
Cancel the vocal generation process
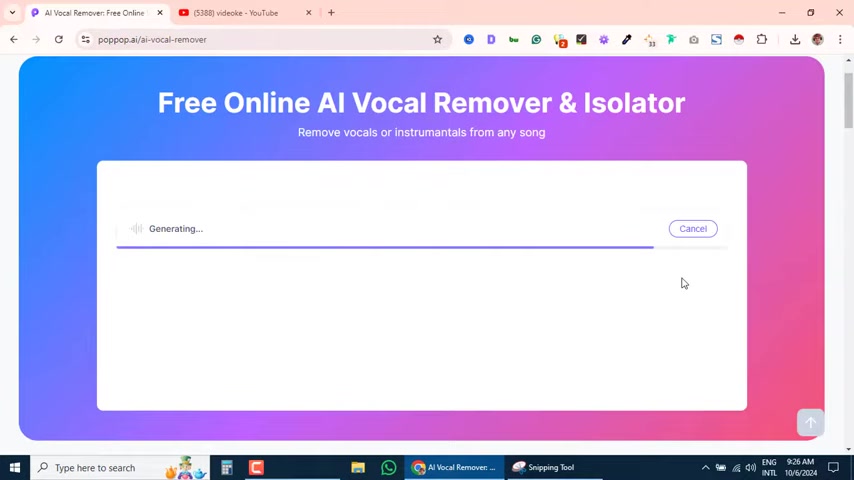click(693, 229)
